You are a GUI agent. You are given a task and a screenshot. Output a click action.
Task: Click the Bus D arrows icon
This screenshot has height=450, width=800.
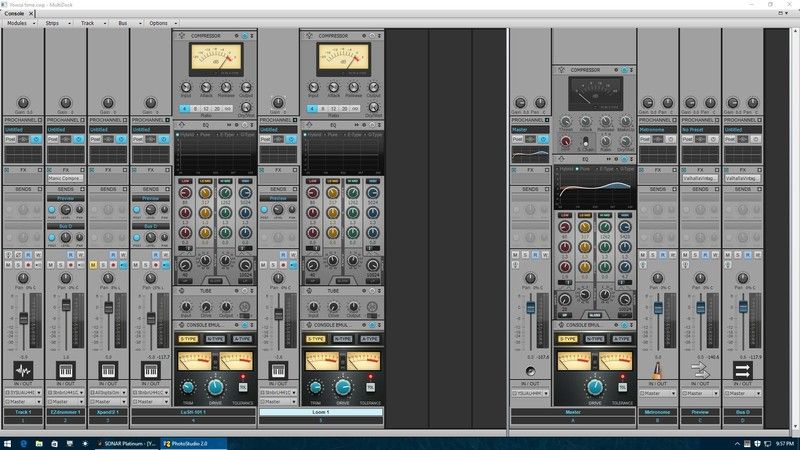pos(742,370)
